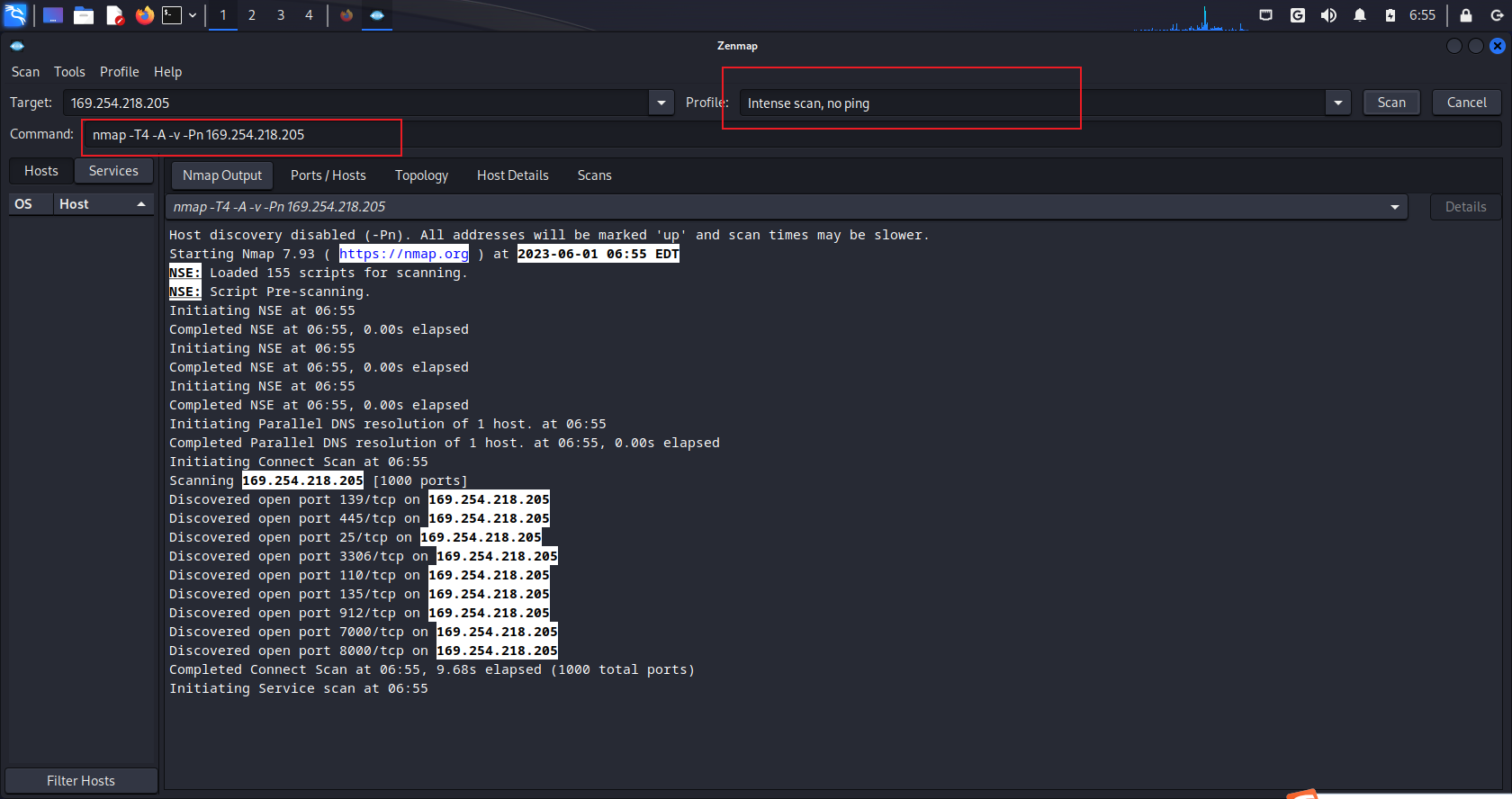Open the battery power manager icon
Screen dimensions: 1512x799
[x=1390, y=15]
